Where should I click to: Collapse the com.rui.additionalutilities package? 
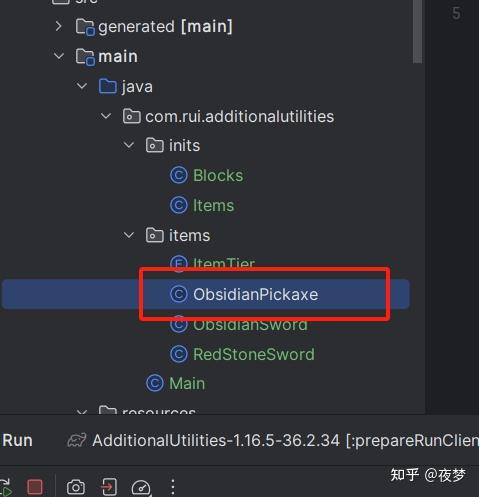(x=106, y=116)
